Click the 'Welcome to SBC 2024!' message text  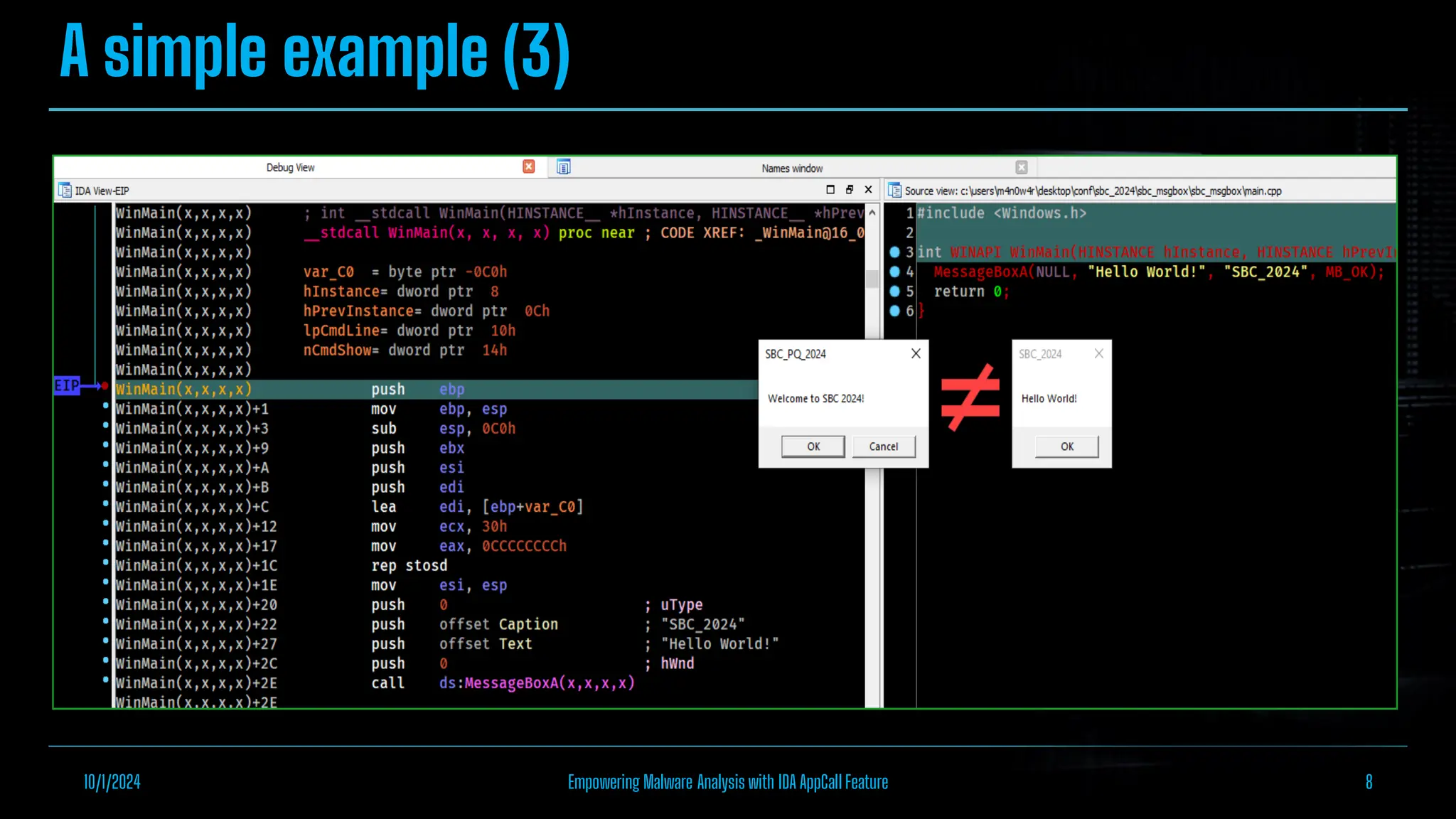pyautogui.click(x=815, y=399)
